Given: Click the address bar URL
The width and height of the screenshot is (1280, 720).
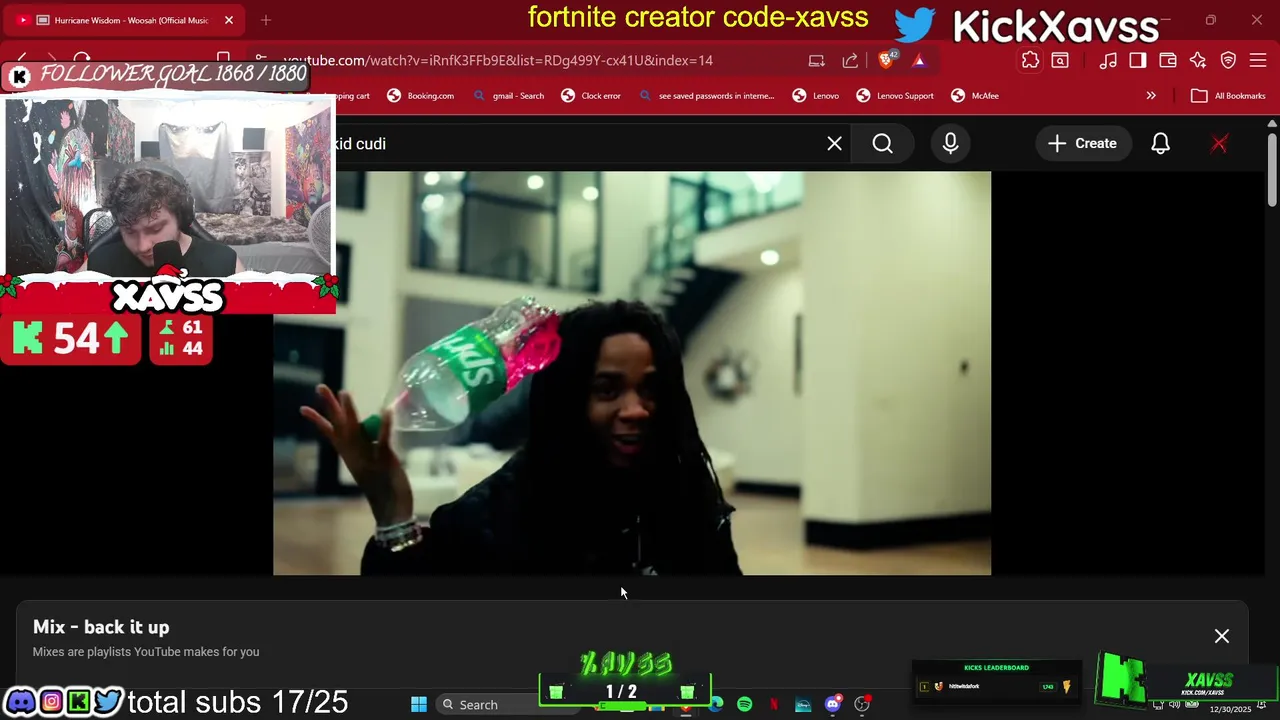Looking at the screenshot, I should (498, 60).
